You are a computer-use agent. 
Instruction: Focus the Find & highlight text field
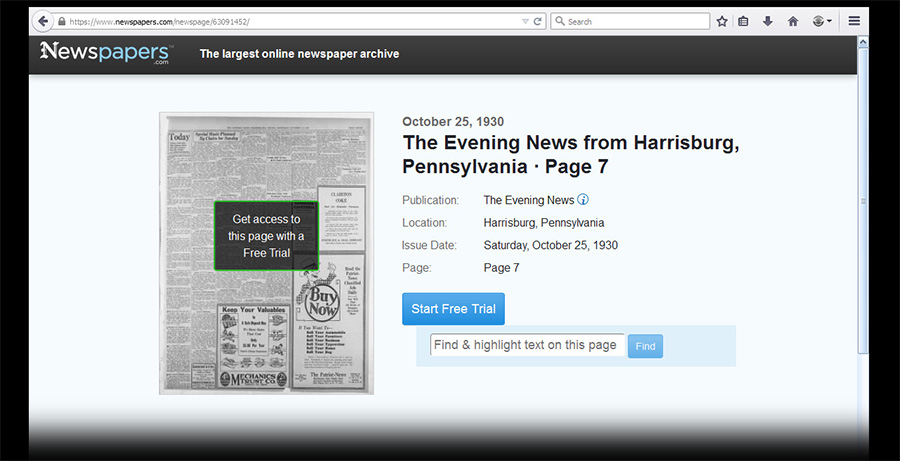527,345
